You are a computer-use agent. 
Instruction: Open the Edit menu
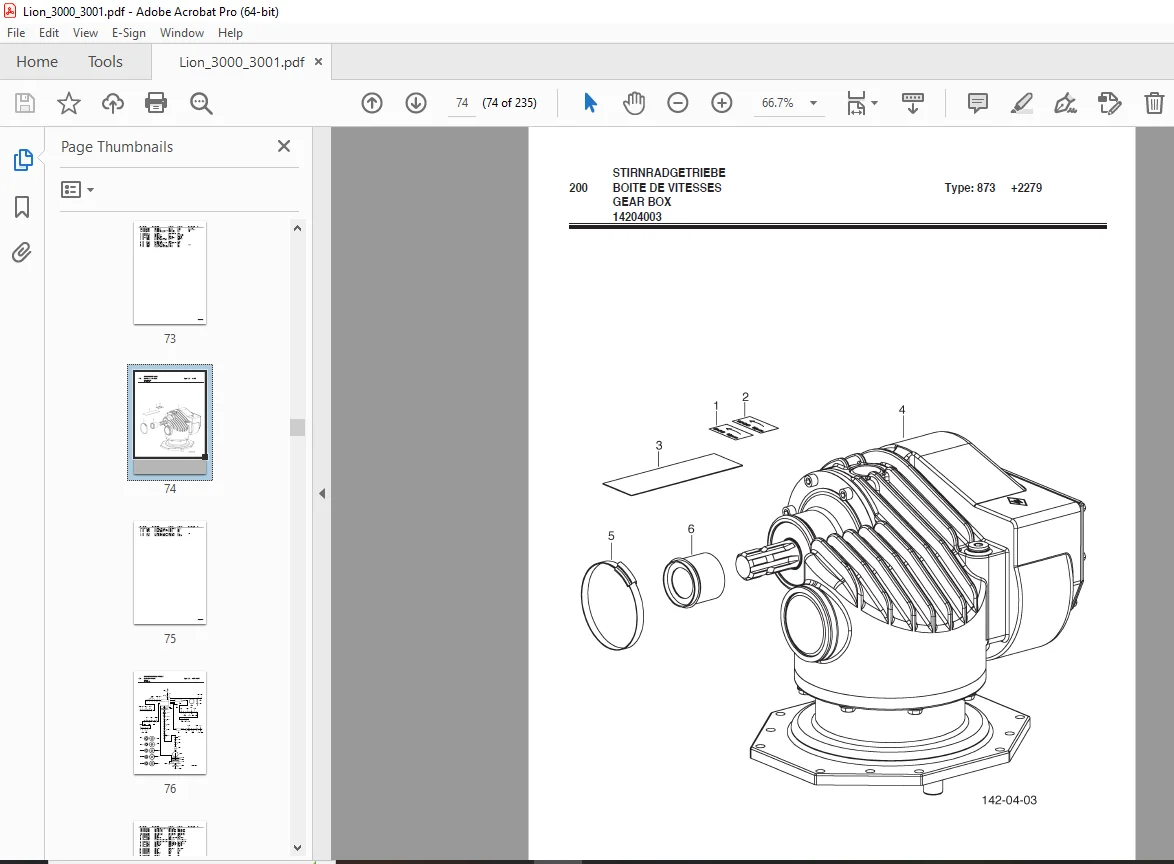click(49, 33)
